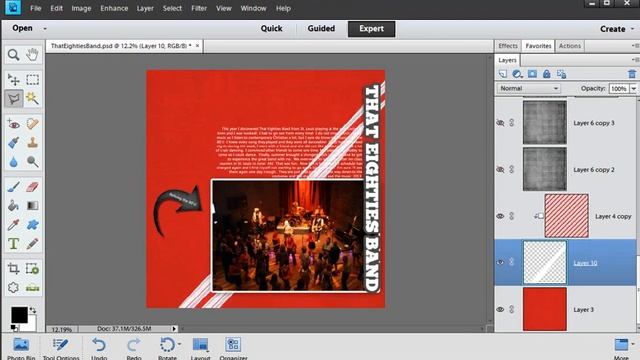Screen dimensions: 640x360
Task: Toggle visibility of Layer 6 copy 3
Action: (x=500, y=122)
